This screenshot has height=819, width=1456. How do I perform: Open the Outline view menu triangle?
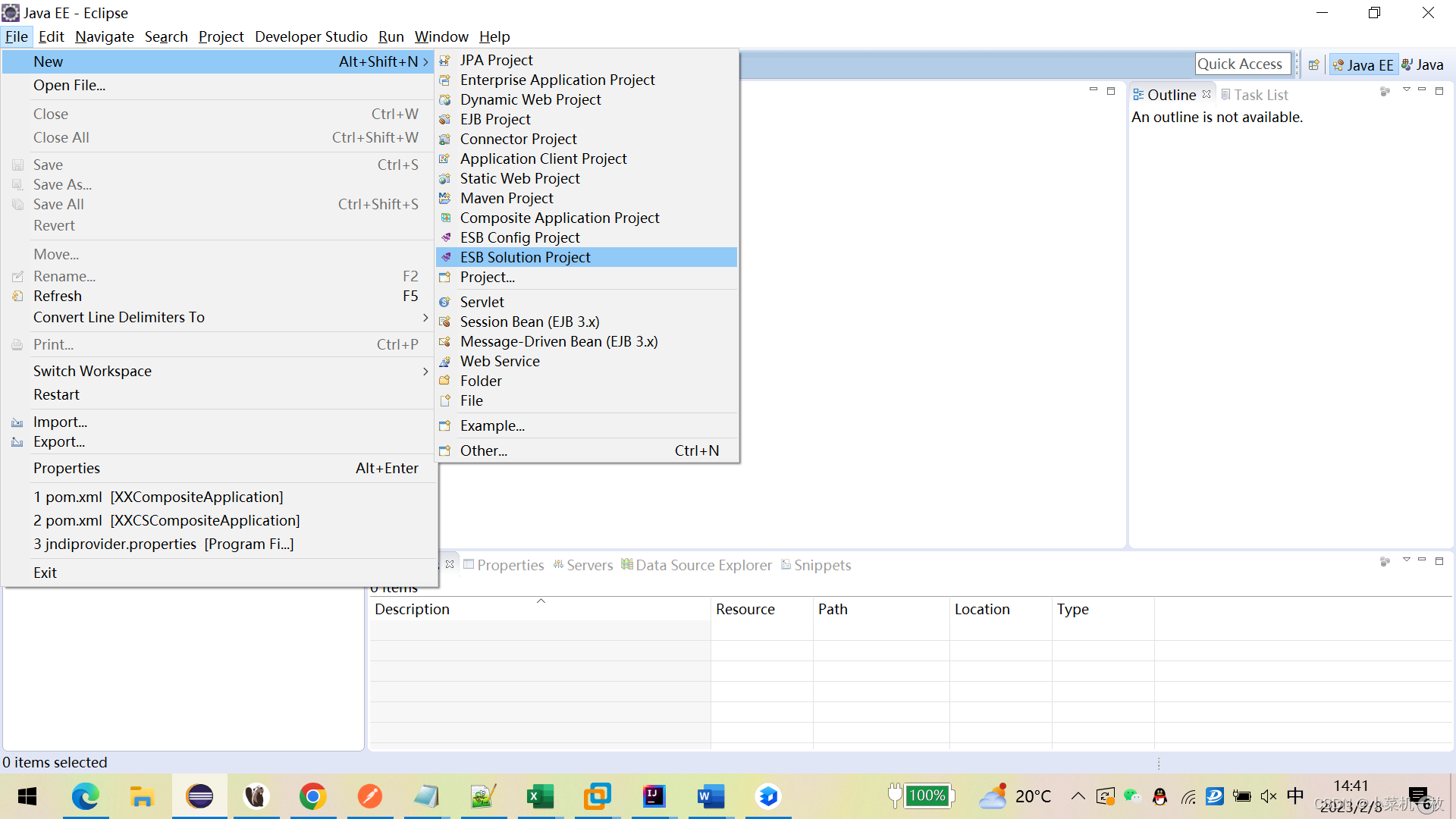point(1406,90)
